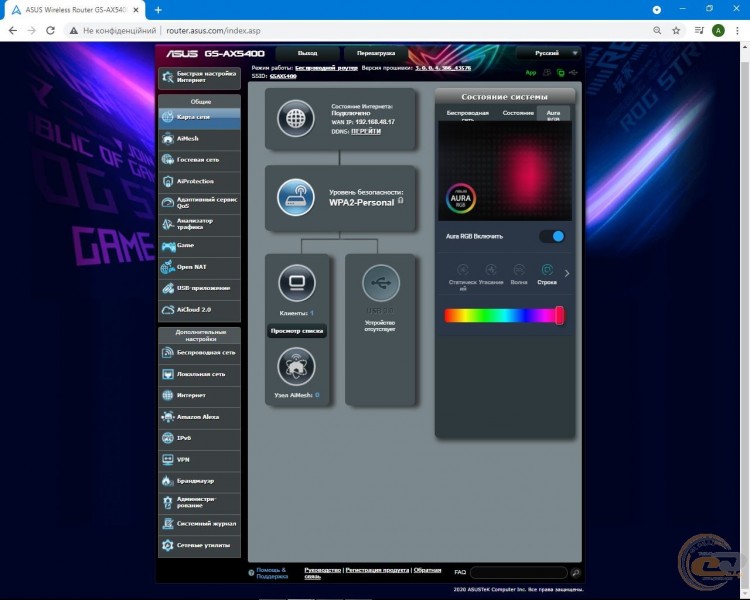Switch to the Состояние status tab
This screenshot has width=750, height=600.
(518, 113)
